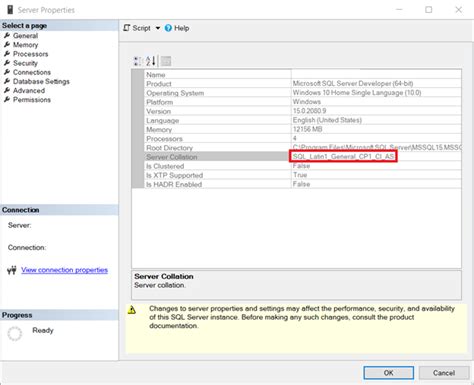Open the Processors page

[30, 54]
